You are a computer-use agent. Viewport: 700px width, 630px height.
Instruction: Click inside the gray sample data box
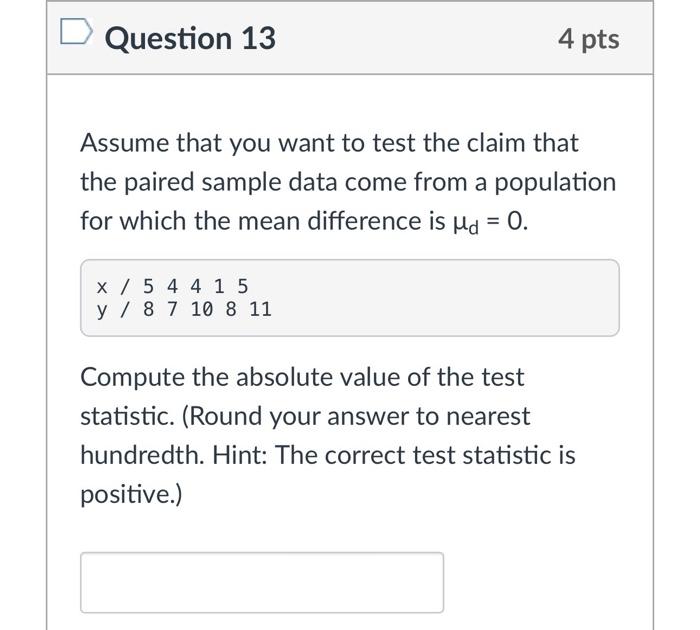tap(350, 298)
